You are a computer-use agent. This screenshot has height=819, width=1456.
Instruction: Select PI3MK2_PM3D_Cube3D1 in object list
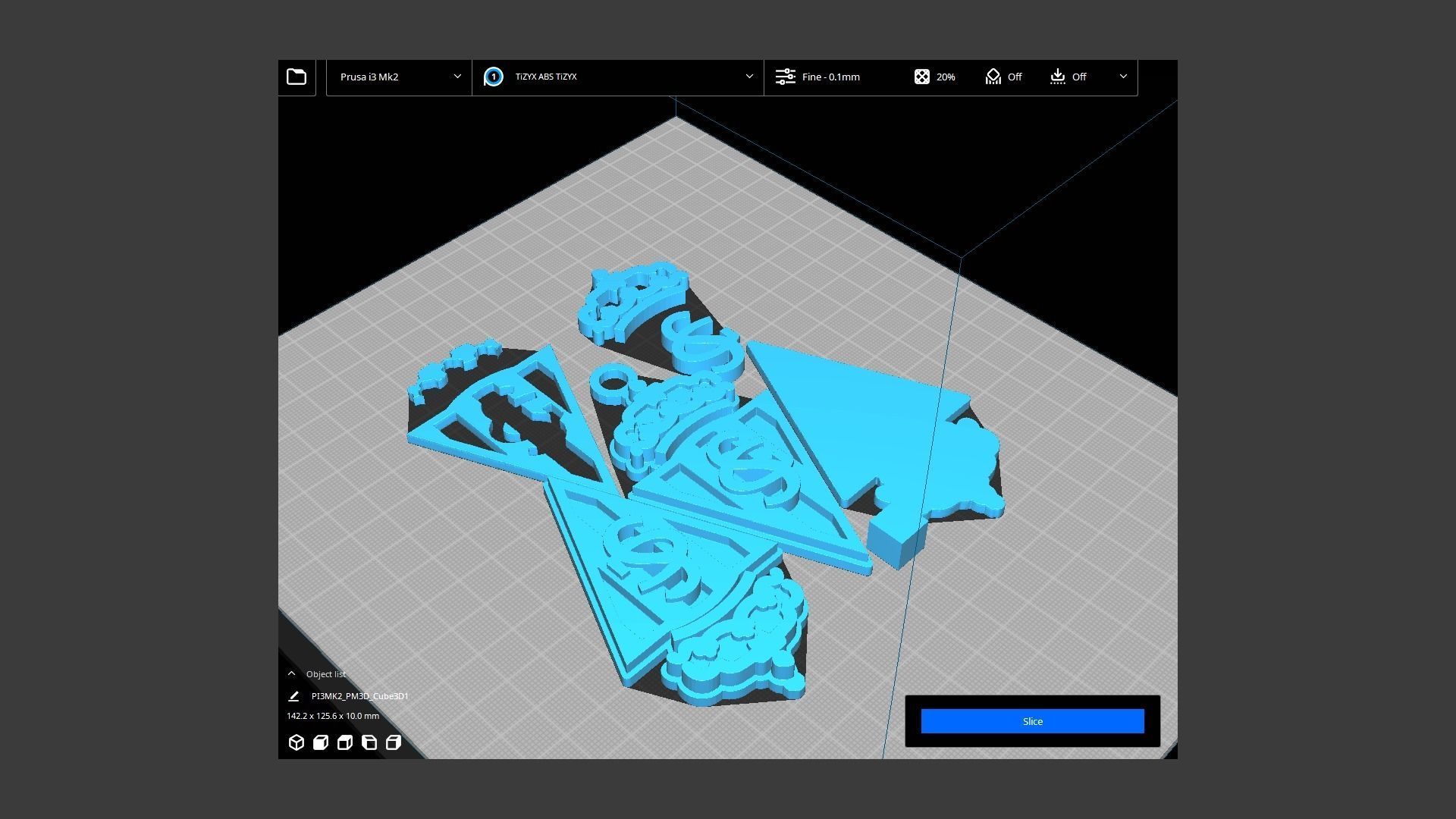359,696
